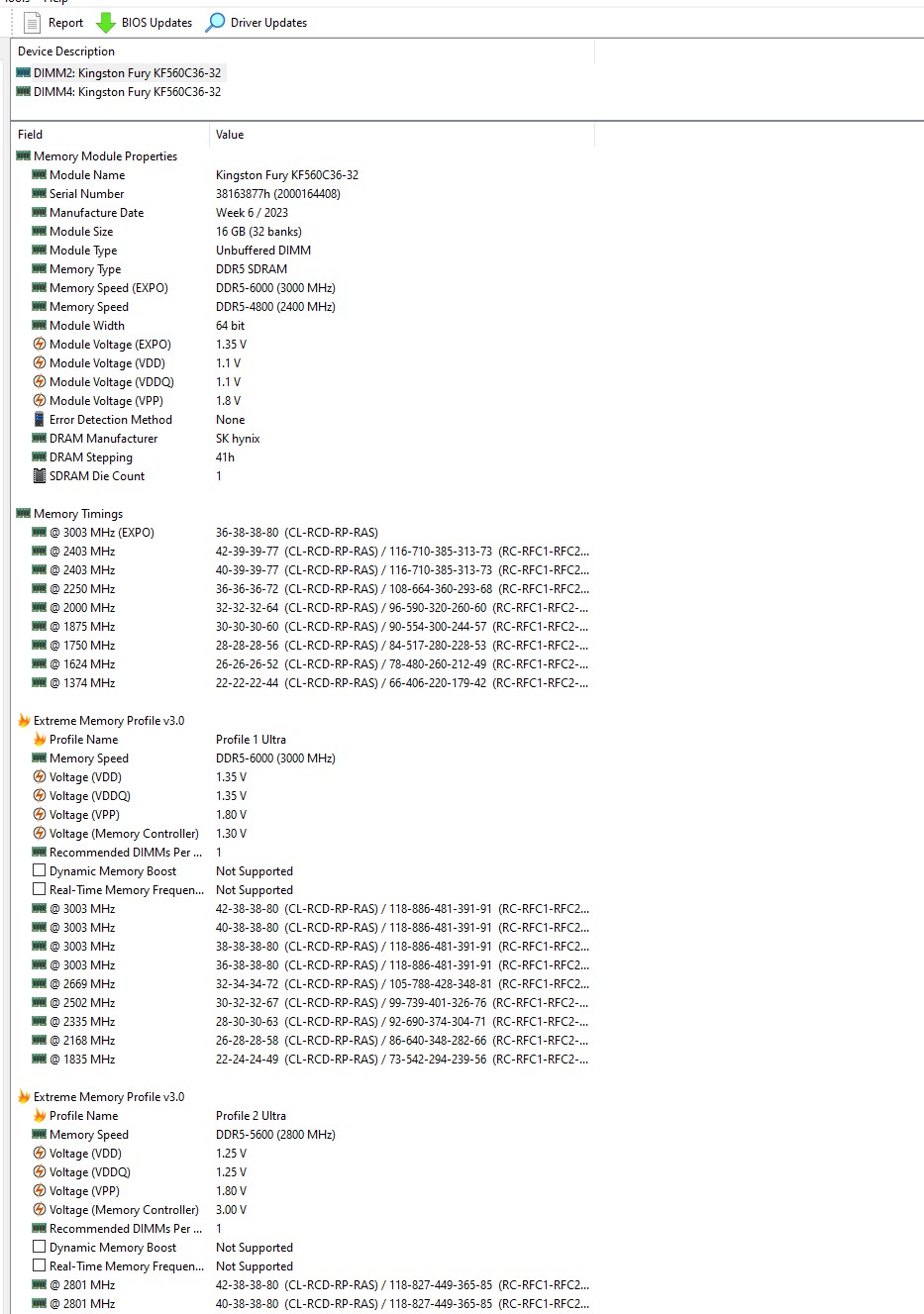Click the icon beside Module Name

(40, 174)
